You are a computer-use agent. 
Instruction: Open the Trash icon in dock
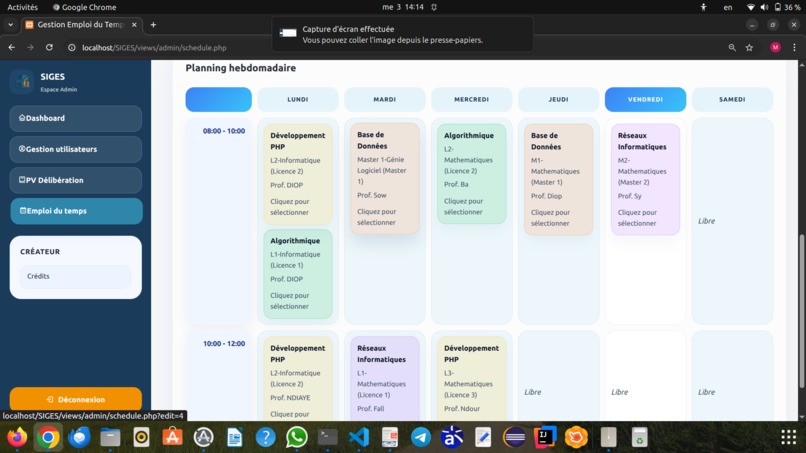pos(639,438)
